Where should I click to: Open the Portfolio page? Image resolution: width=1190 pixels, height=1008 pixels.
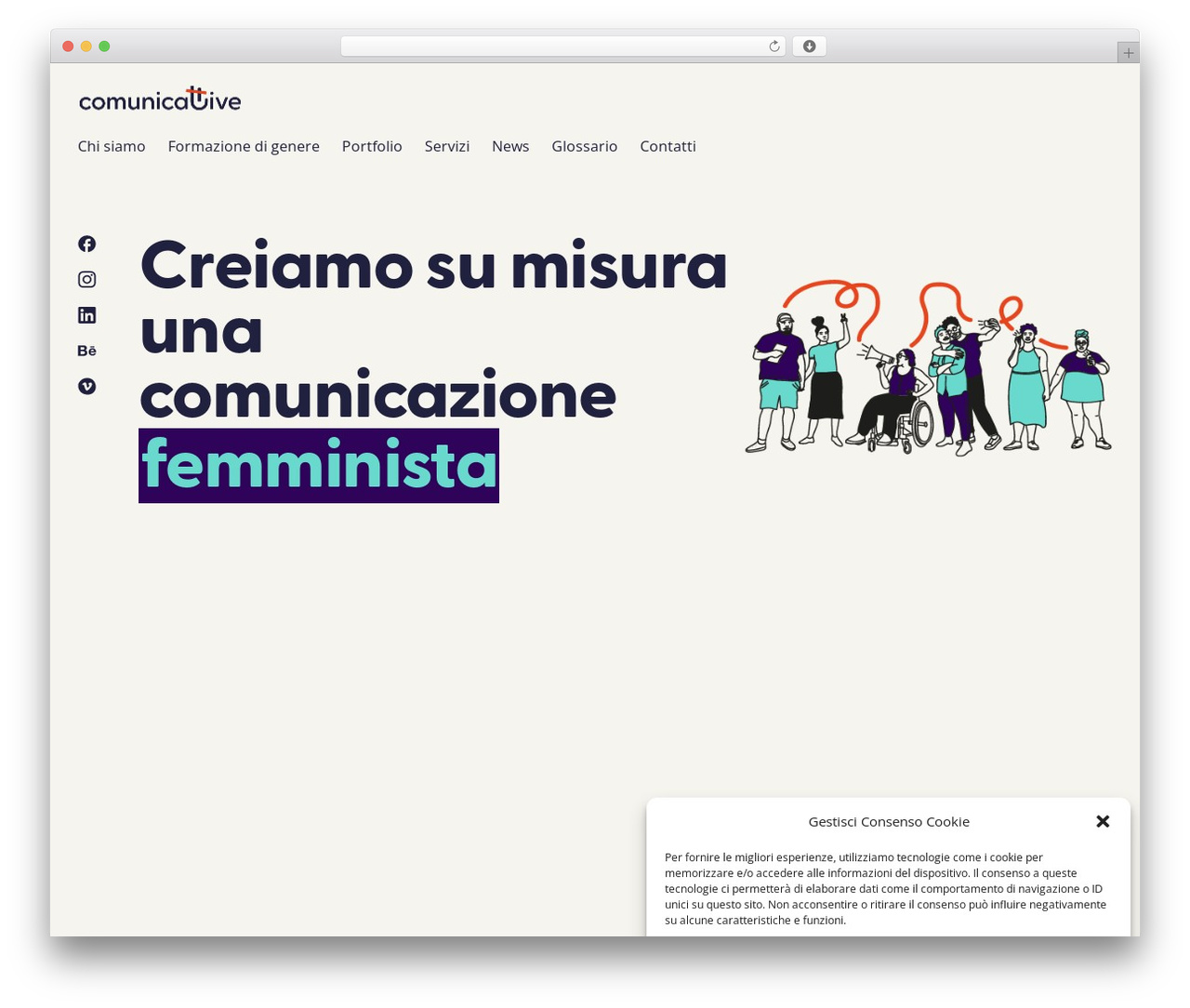coord(372,146)
